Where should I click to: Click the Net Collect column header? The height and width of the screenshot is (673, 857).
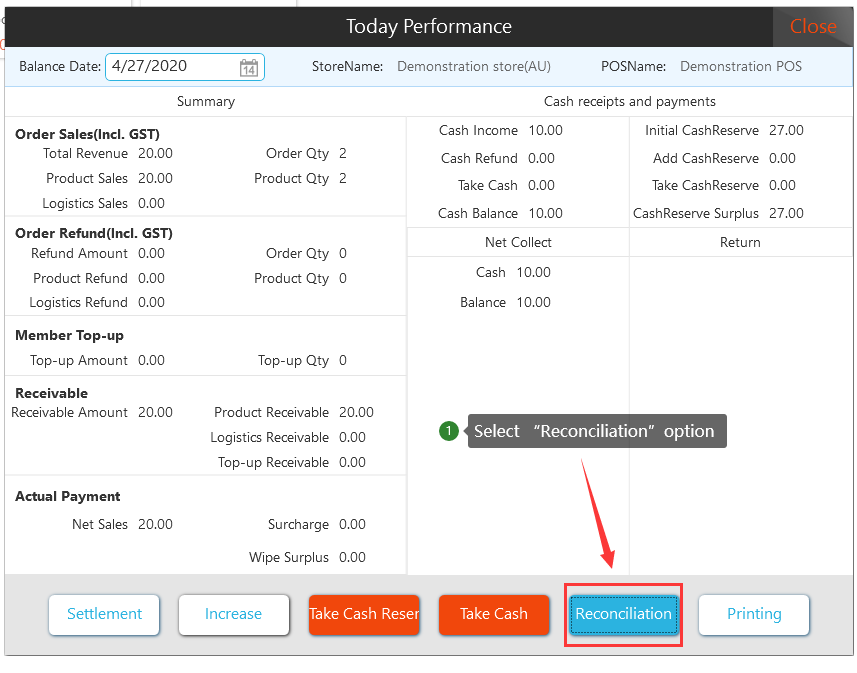518,242
